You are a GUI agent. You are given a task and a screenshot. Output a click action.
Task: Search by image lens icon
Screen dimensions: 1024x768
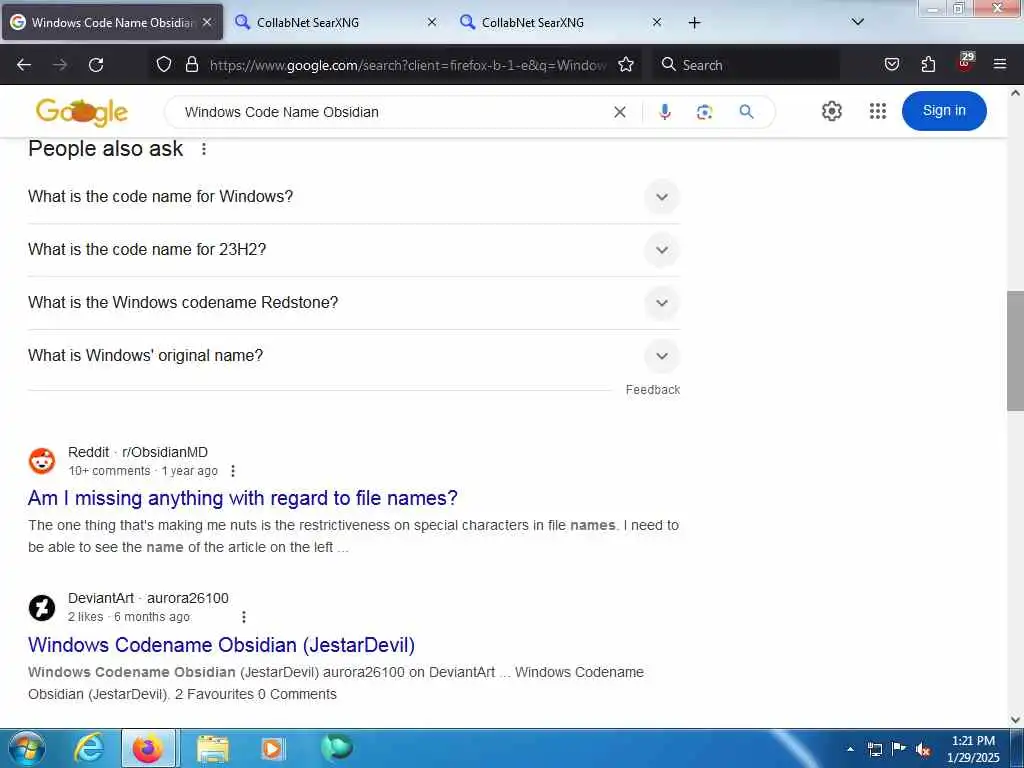(704, 112)
